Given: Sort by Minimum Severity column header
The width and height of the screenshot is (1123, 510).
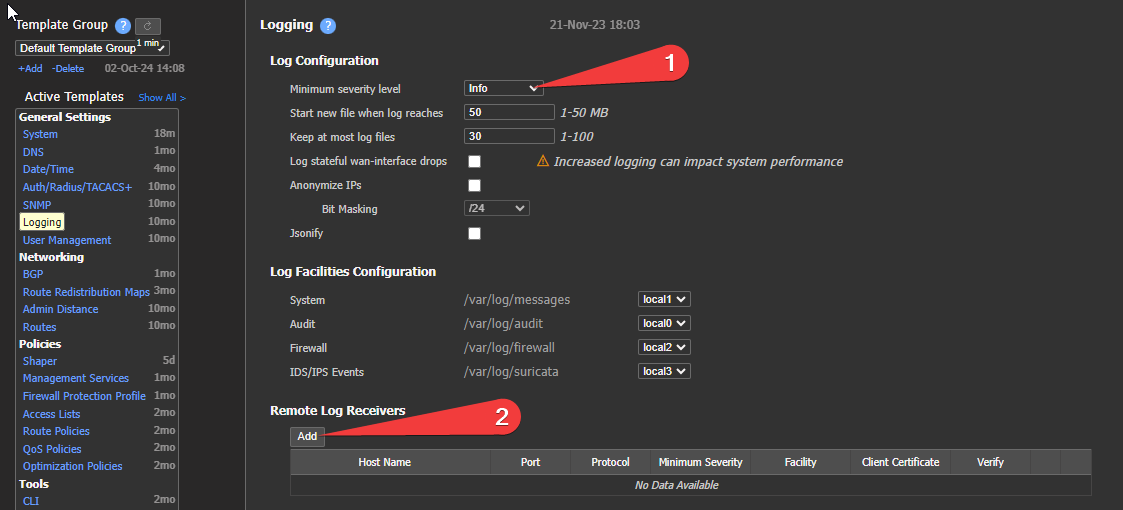Looking at the screenshot, I should pos(700,462).
